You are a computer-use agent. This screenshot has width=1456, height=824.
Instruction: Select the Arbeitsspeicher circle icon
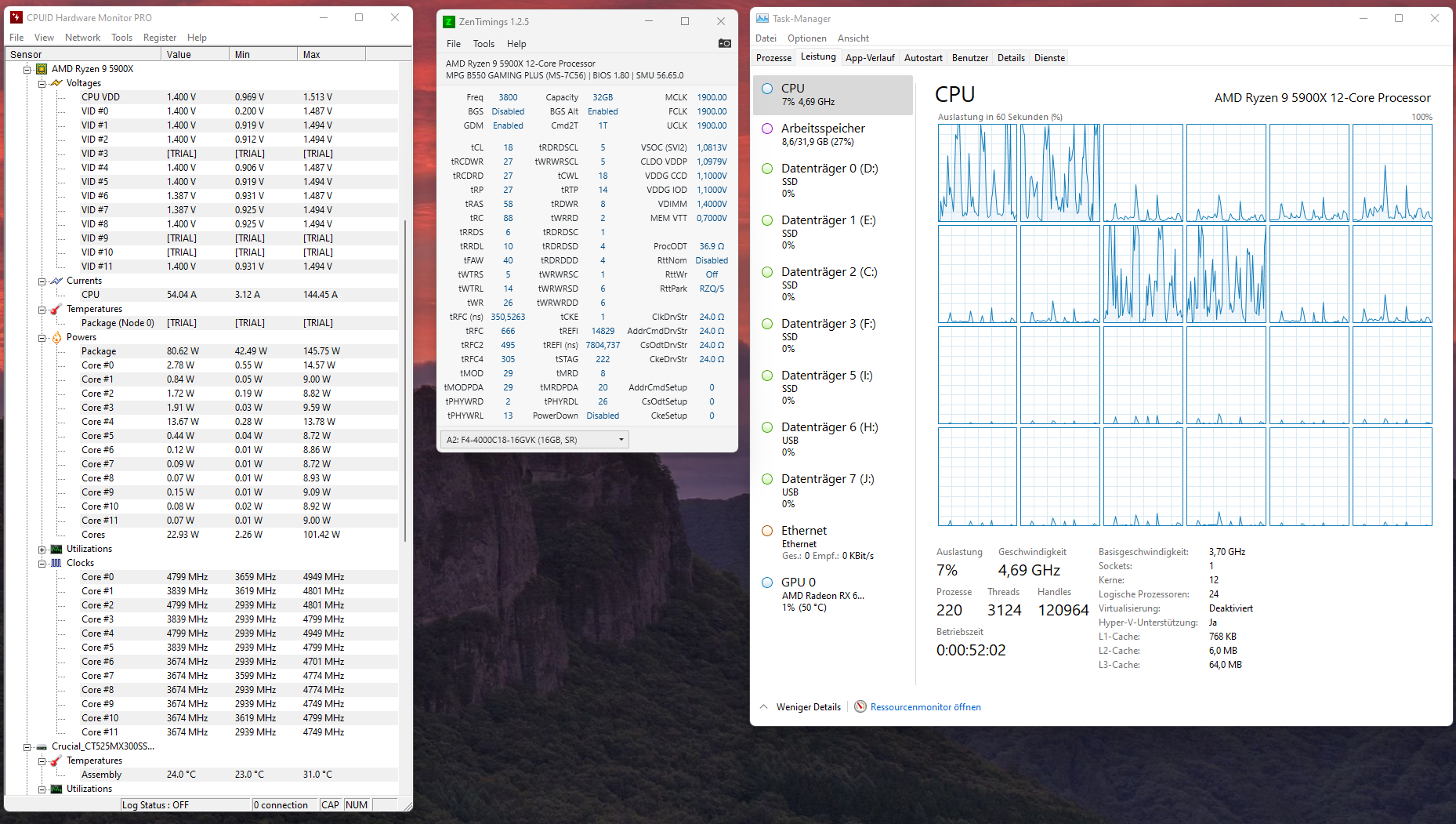point(768,129)
